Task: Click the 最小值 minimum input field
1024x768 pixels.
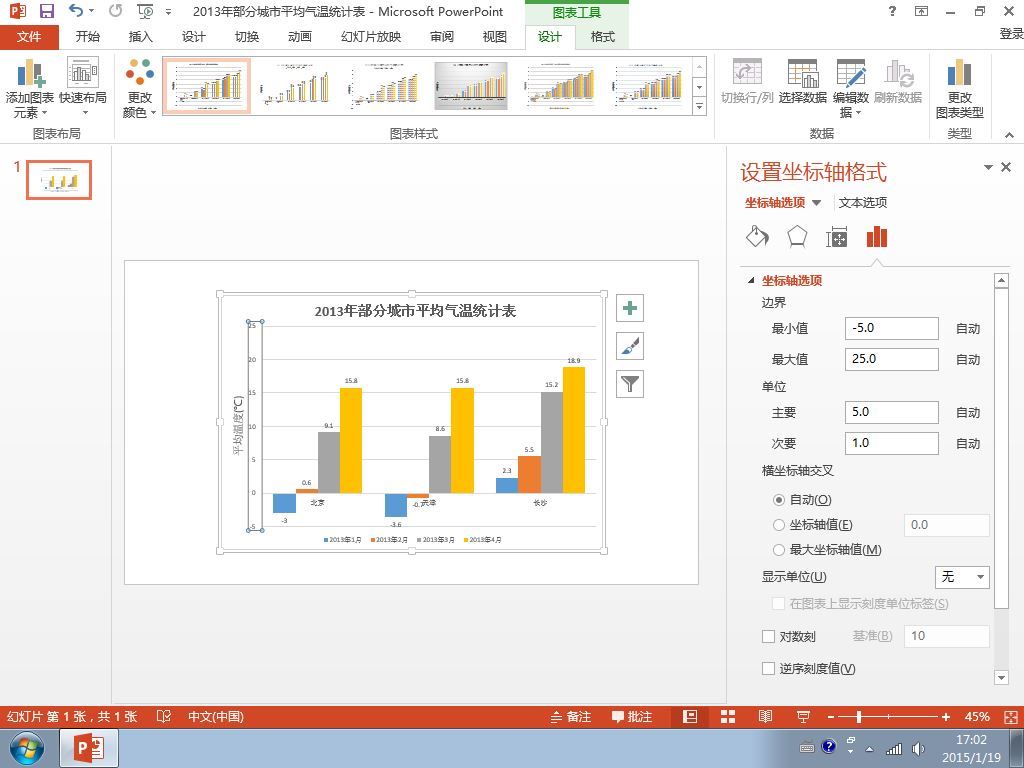Action: click(x=891, y=328)
